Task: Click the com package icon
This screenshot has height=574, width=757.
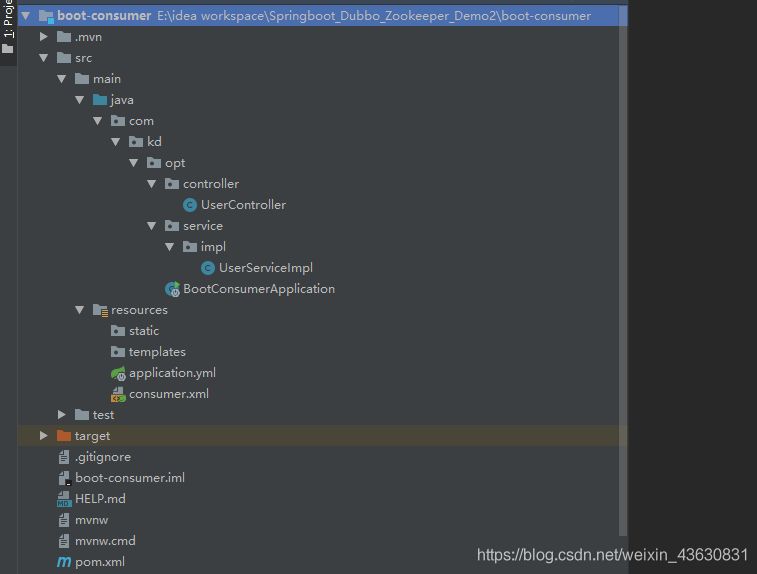Action: tap(118, 121)
